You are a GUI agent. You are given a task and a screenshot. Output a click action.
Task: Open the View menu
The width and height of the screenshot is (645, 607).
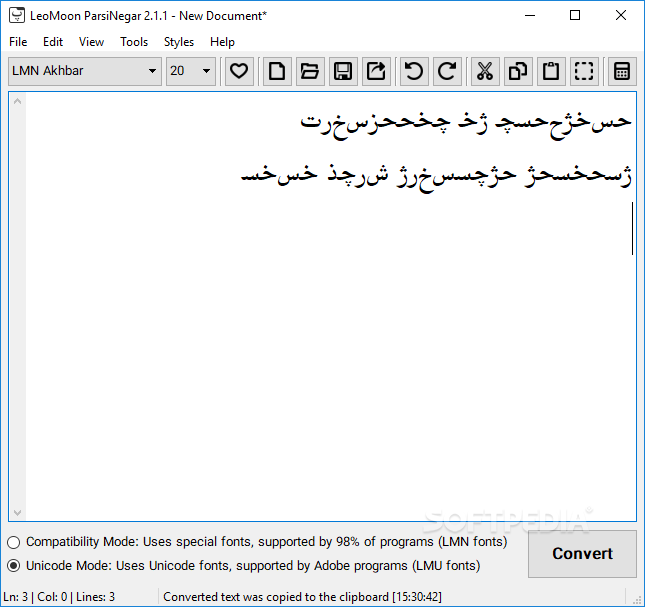coord(91,42)
